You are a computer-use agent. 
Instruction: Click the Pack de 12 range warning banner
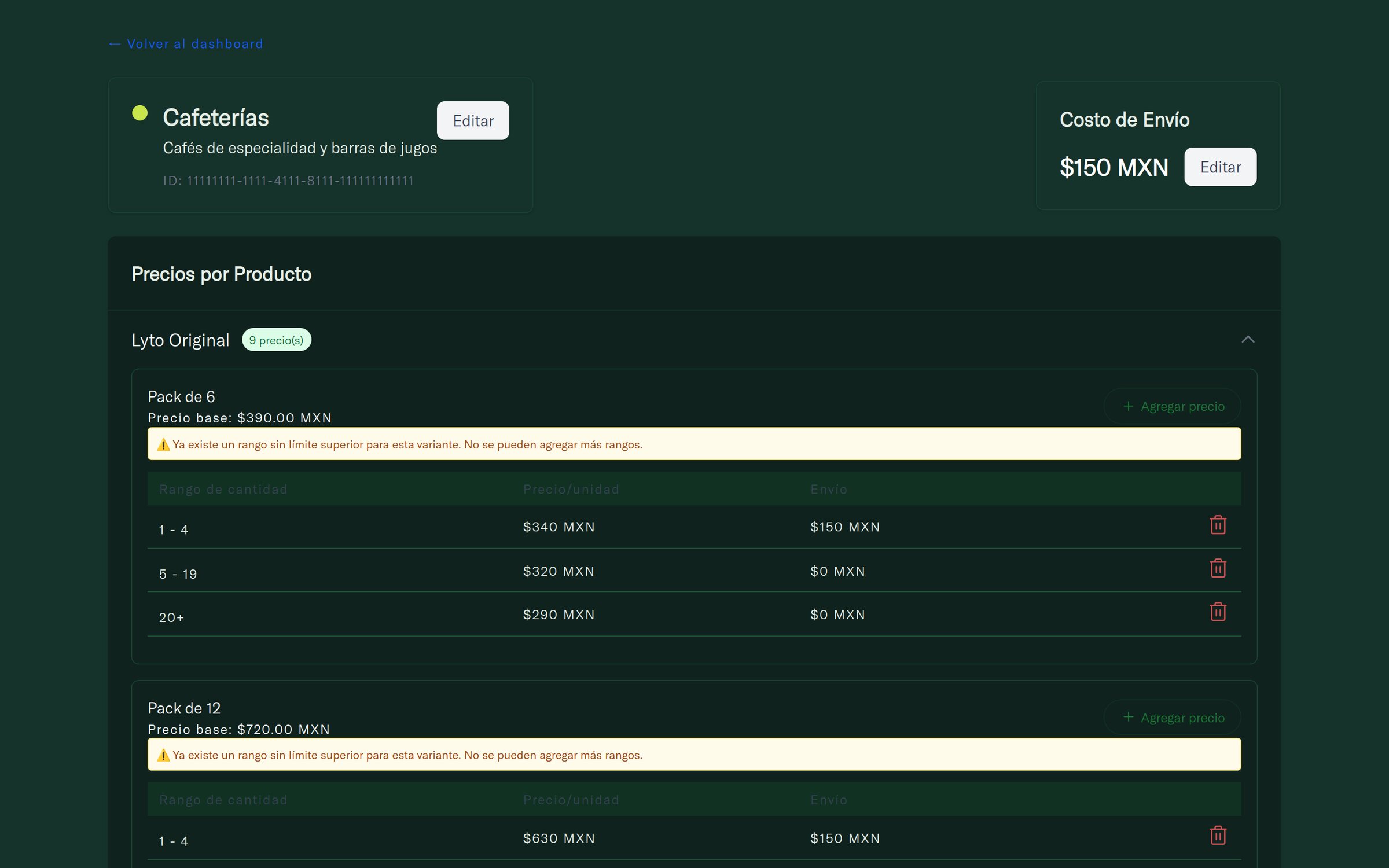pos(694,754)
